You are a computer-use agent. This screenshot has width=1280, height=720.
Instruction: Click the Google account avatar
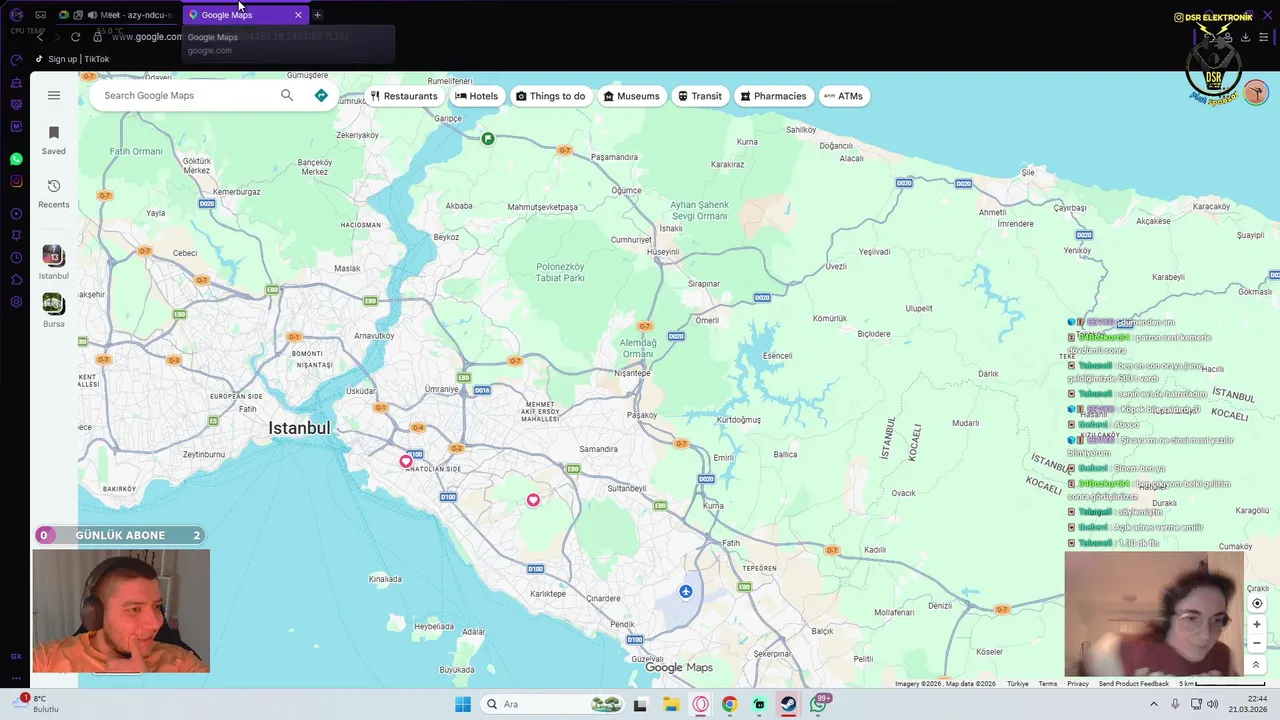pos(1256,92)
